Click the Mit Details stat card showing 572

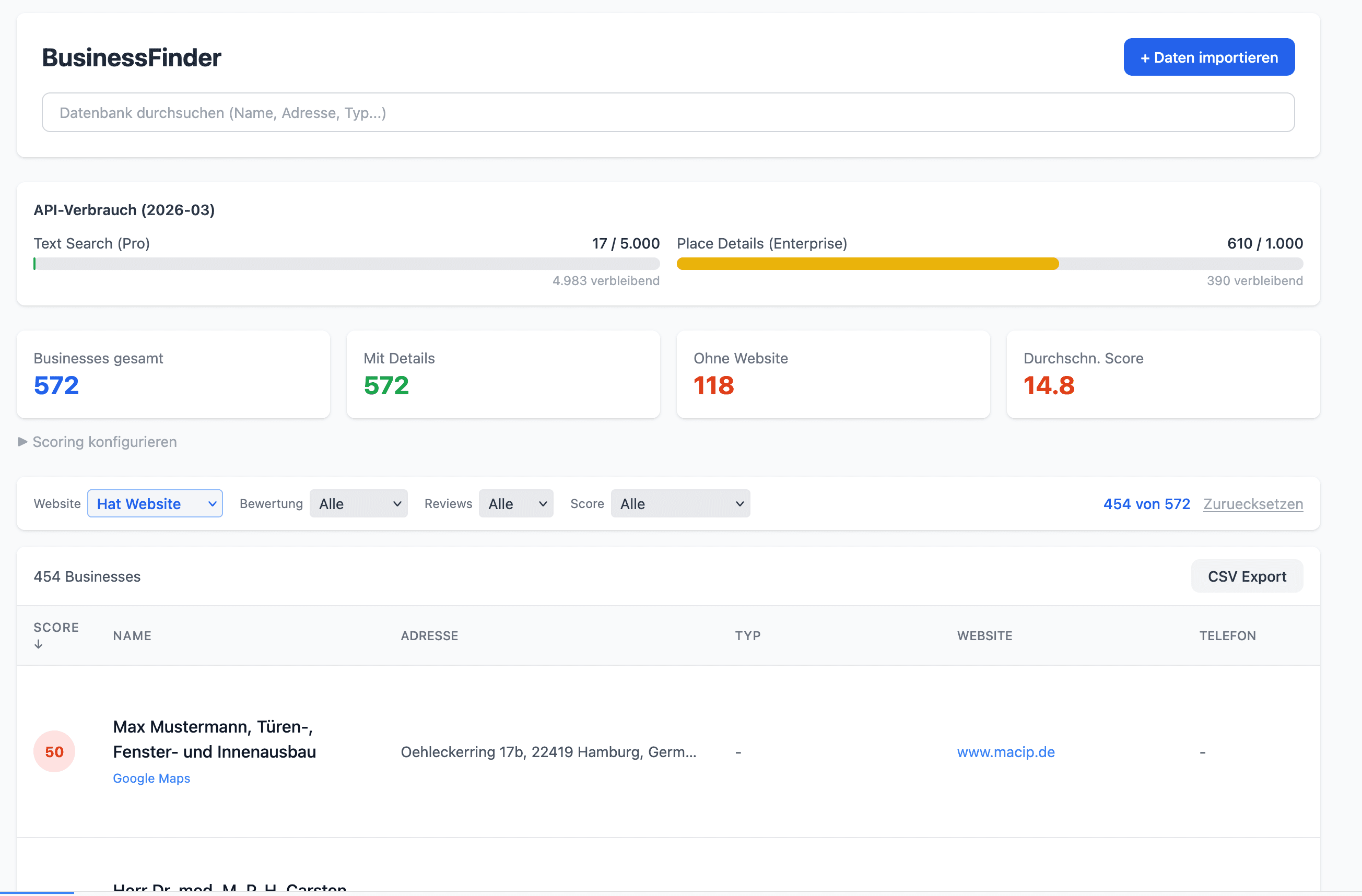click(502, 375)
